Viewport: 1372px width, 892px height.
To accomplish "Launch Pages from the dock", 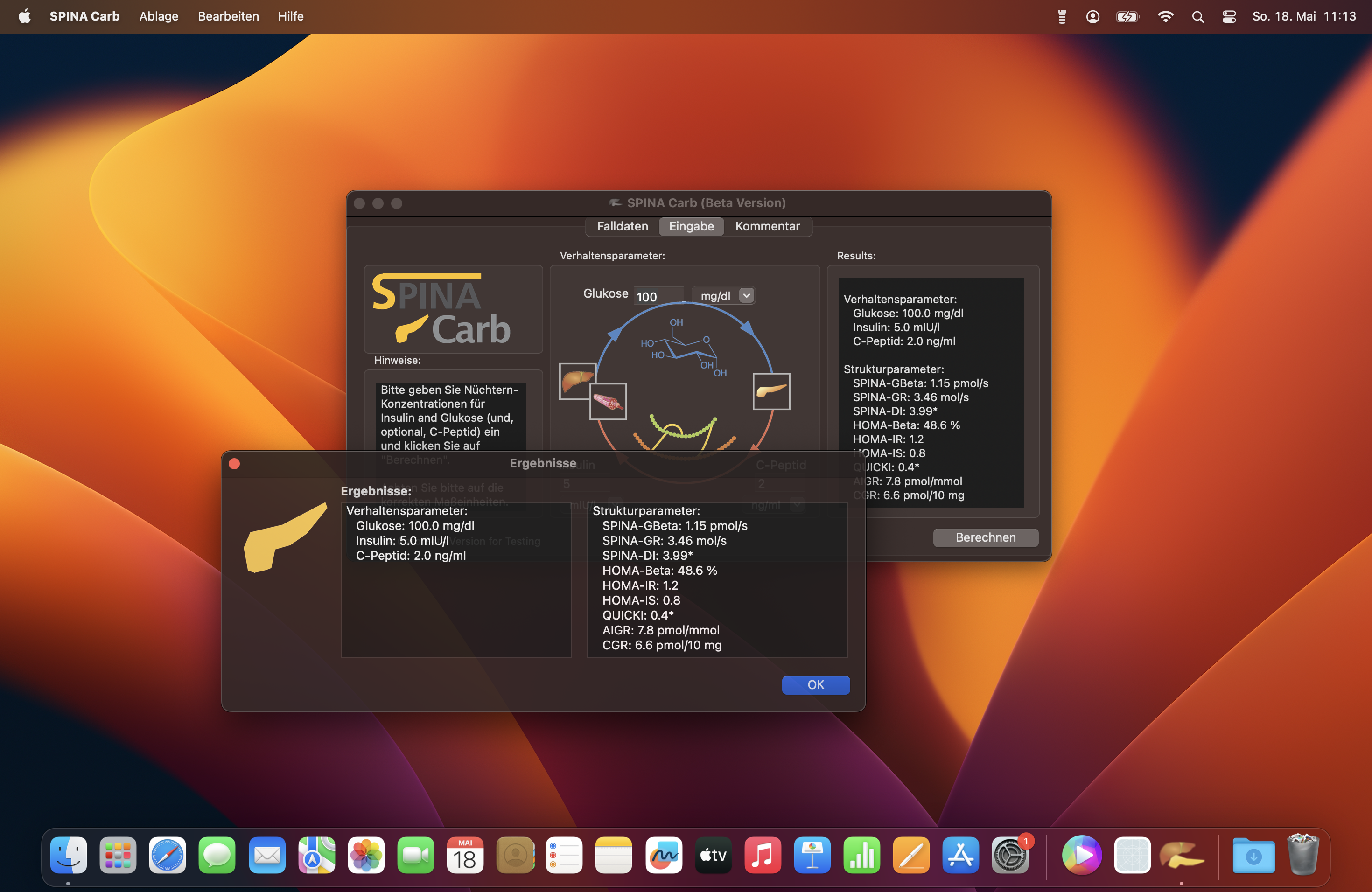I will [911, 855].
